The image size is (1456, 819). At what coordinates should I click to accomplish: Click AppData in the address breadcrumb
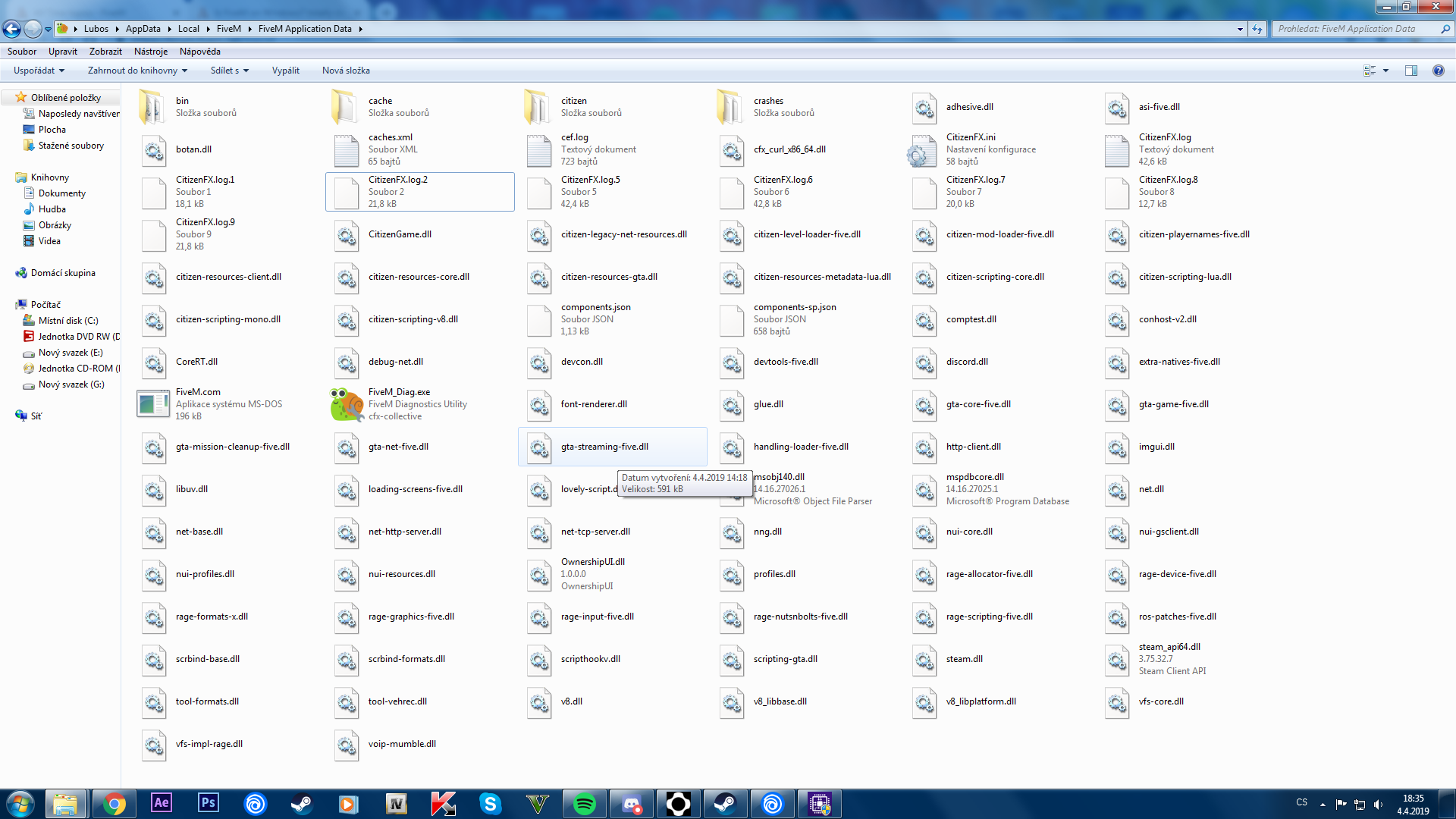pyautogui.click(x=143, y=29)
